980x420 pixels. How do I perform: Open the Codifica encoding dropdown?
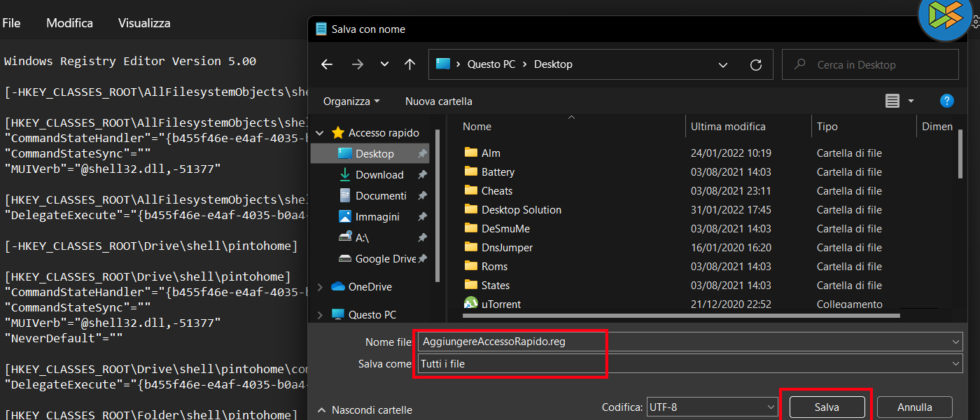click(711, 407)
